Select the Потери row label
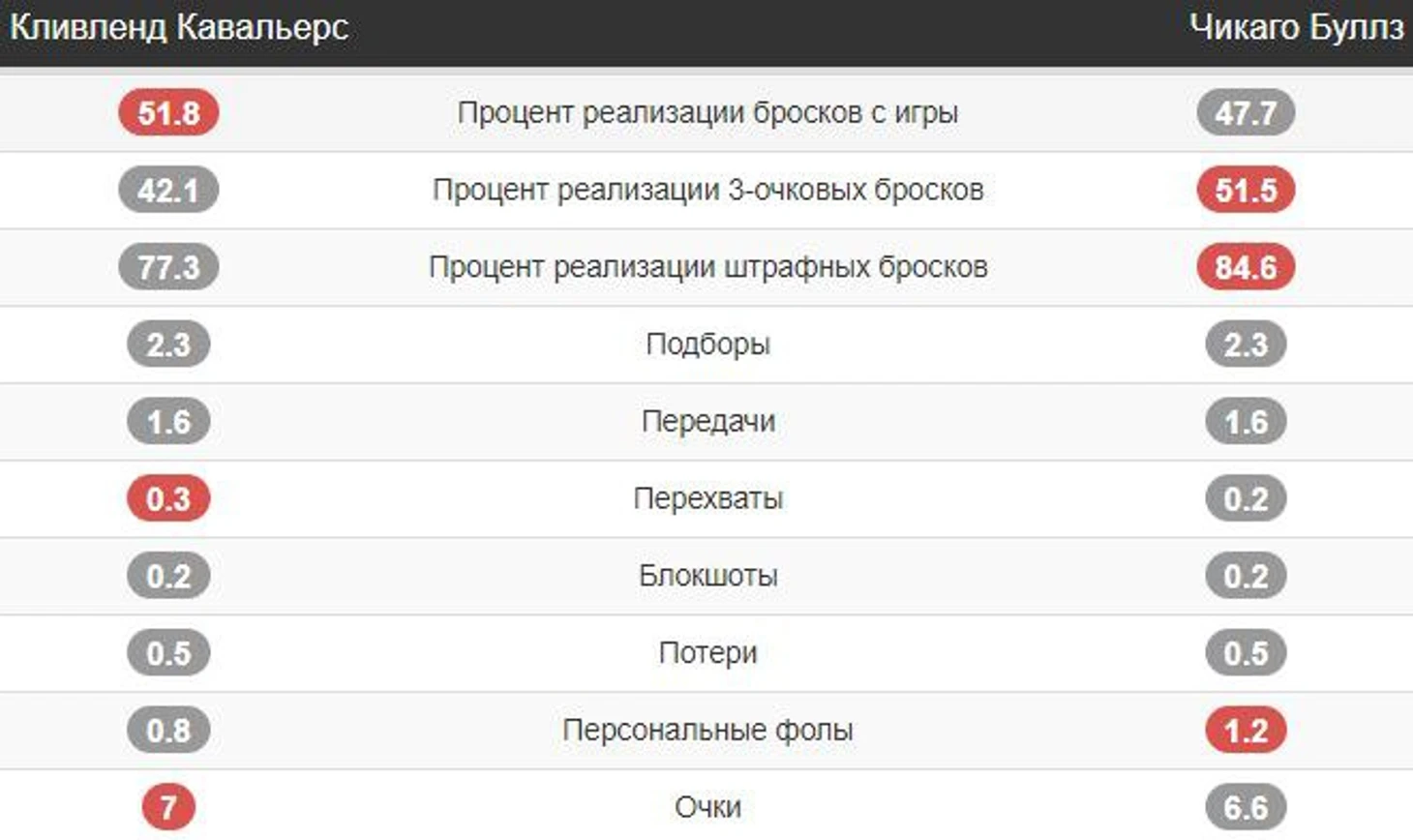 tap(707, 653)
